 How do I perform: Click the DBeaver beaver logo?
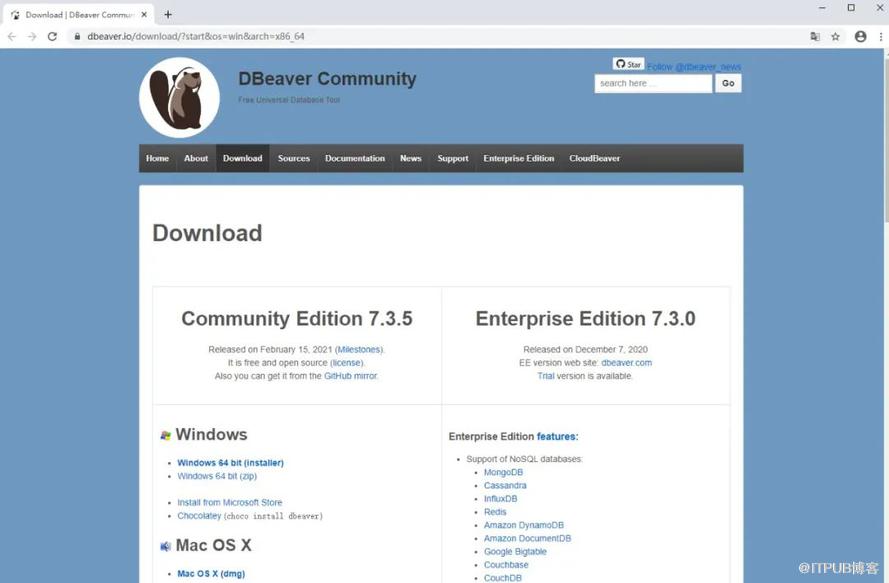click(179, 98)
